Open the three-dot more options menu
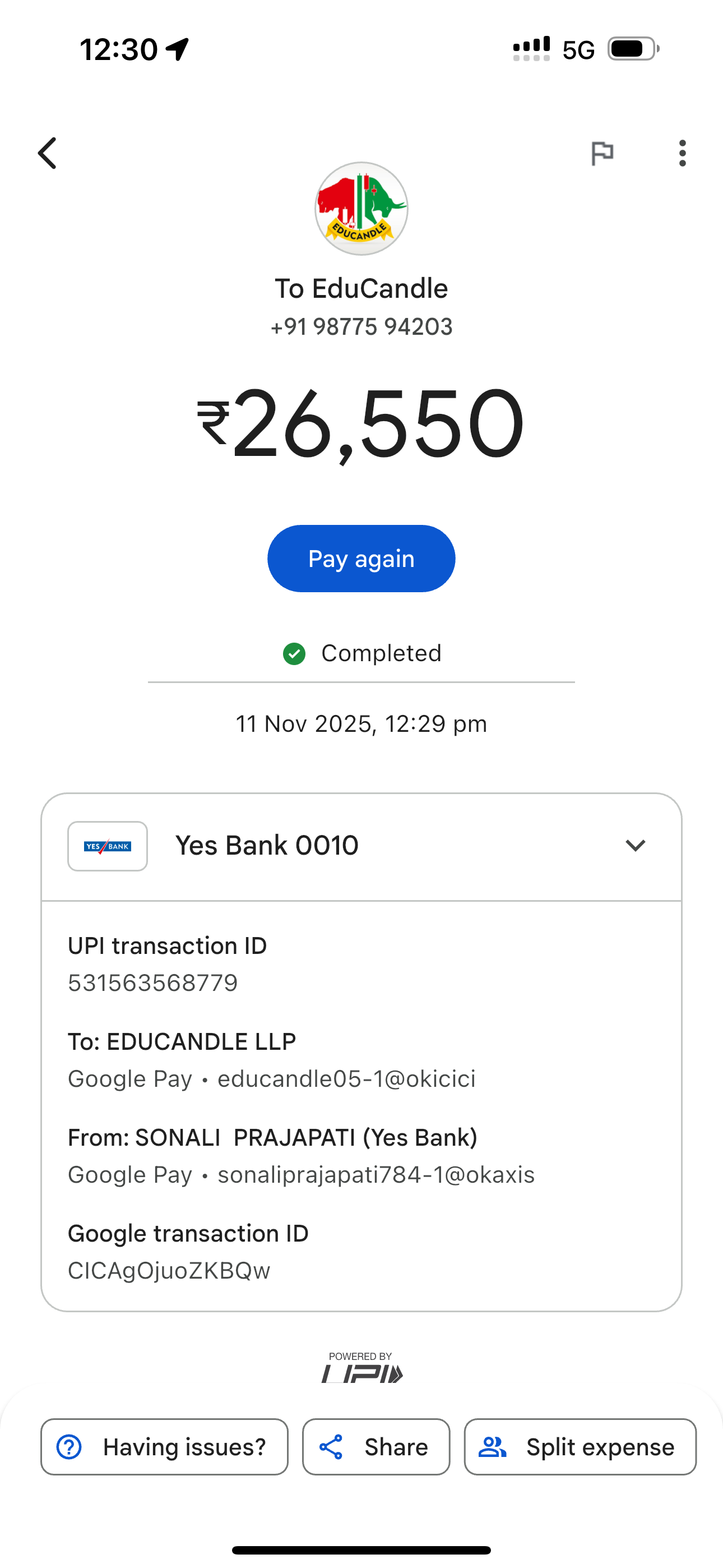 (682, 153)
